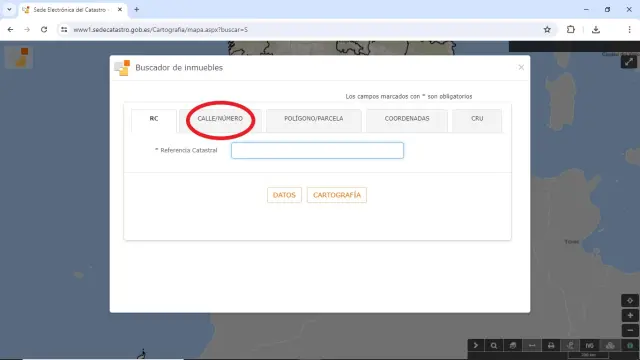Switch to the CALLE/NÚMERO tab
This screenshot has height=360, width=640.
[x=220, y=120]
